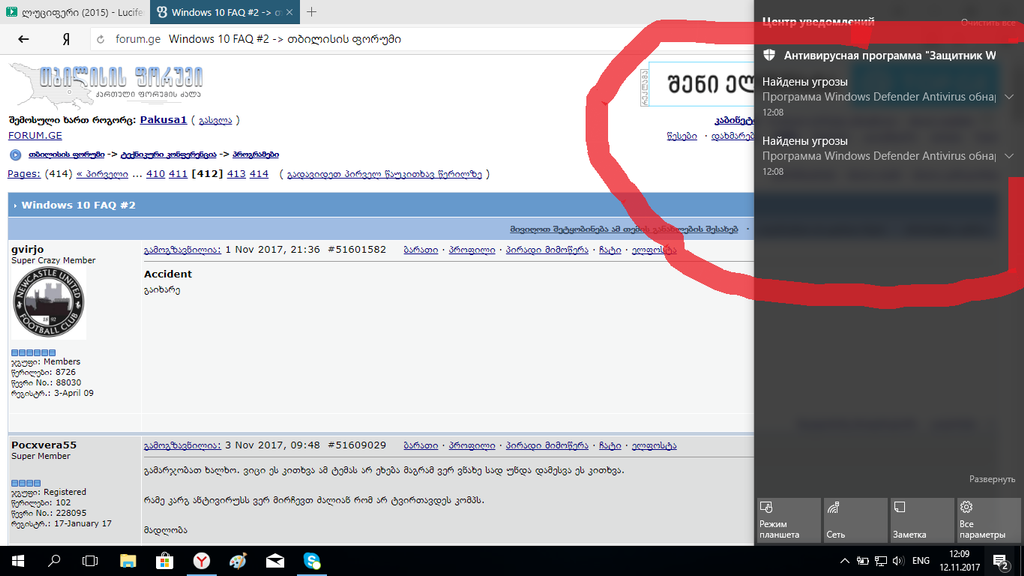The height and width of the screenshot is (576, 1024).
Task: Open gvirjo user name
Action: (x=27, y=249)
